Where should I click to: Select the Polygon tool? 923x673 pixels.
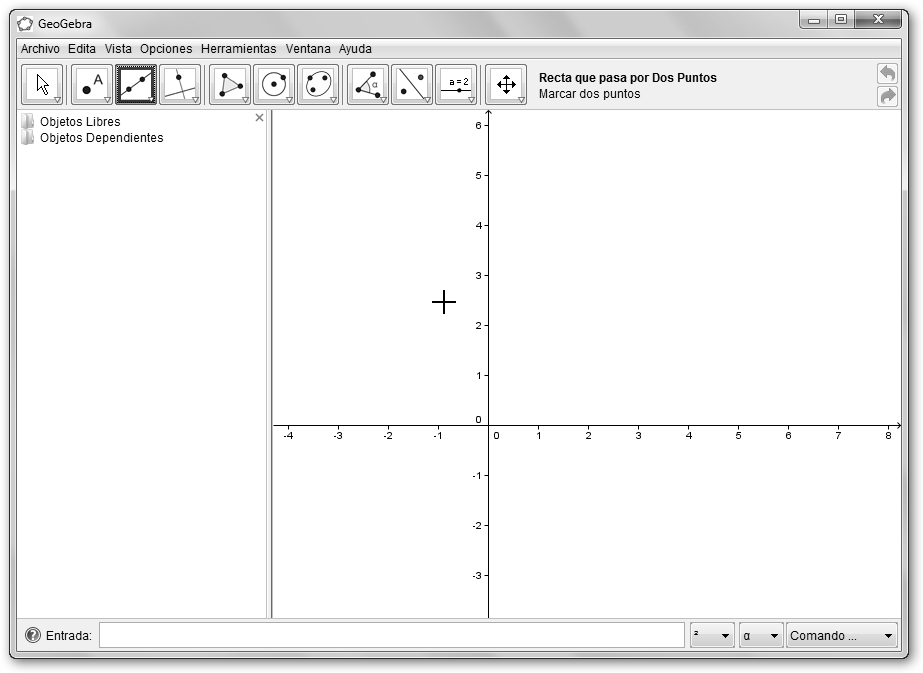tap(230, 85)
